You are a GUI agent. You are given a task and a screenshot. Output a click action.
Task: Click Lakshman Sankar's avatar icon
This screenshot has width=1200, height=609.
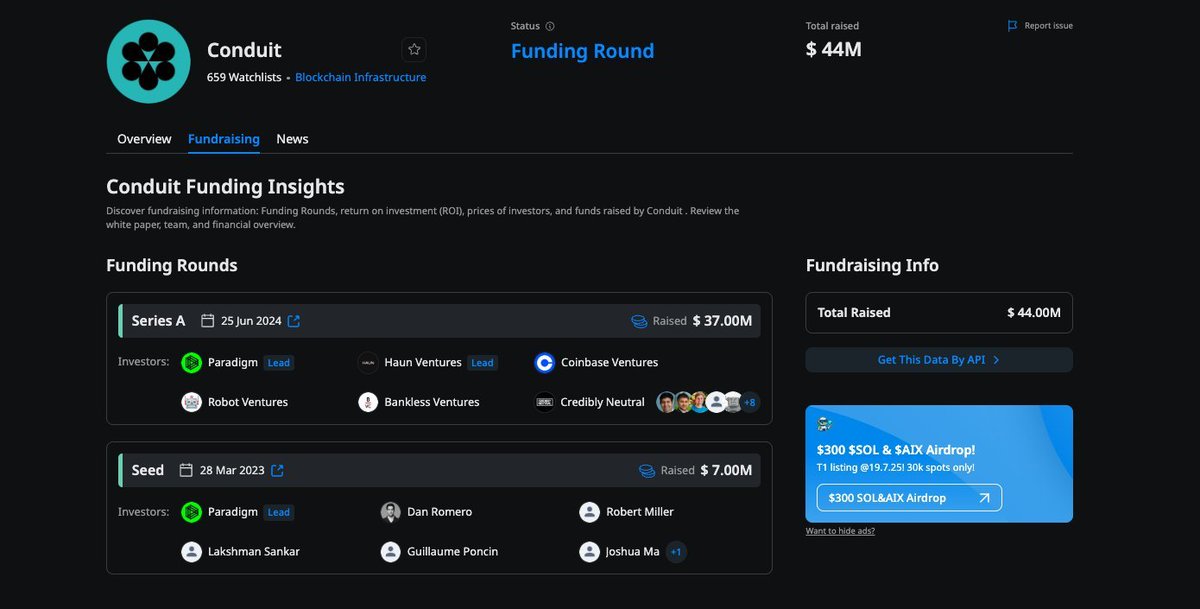pos(191,551)
